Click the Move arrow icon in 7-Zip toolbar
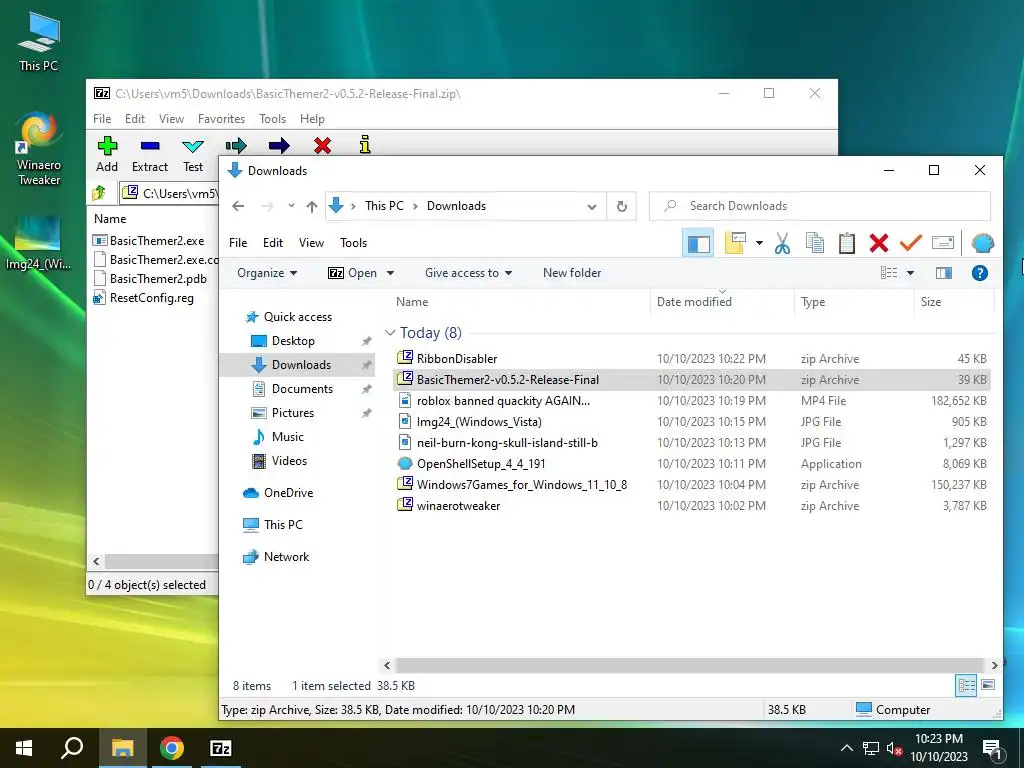1024x768 pixels. pyautogui.click(x=279, y=145)
